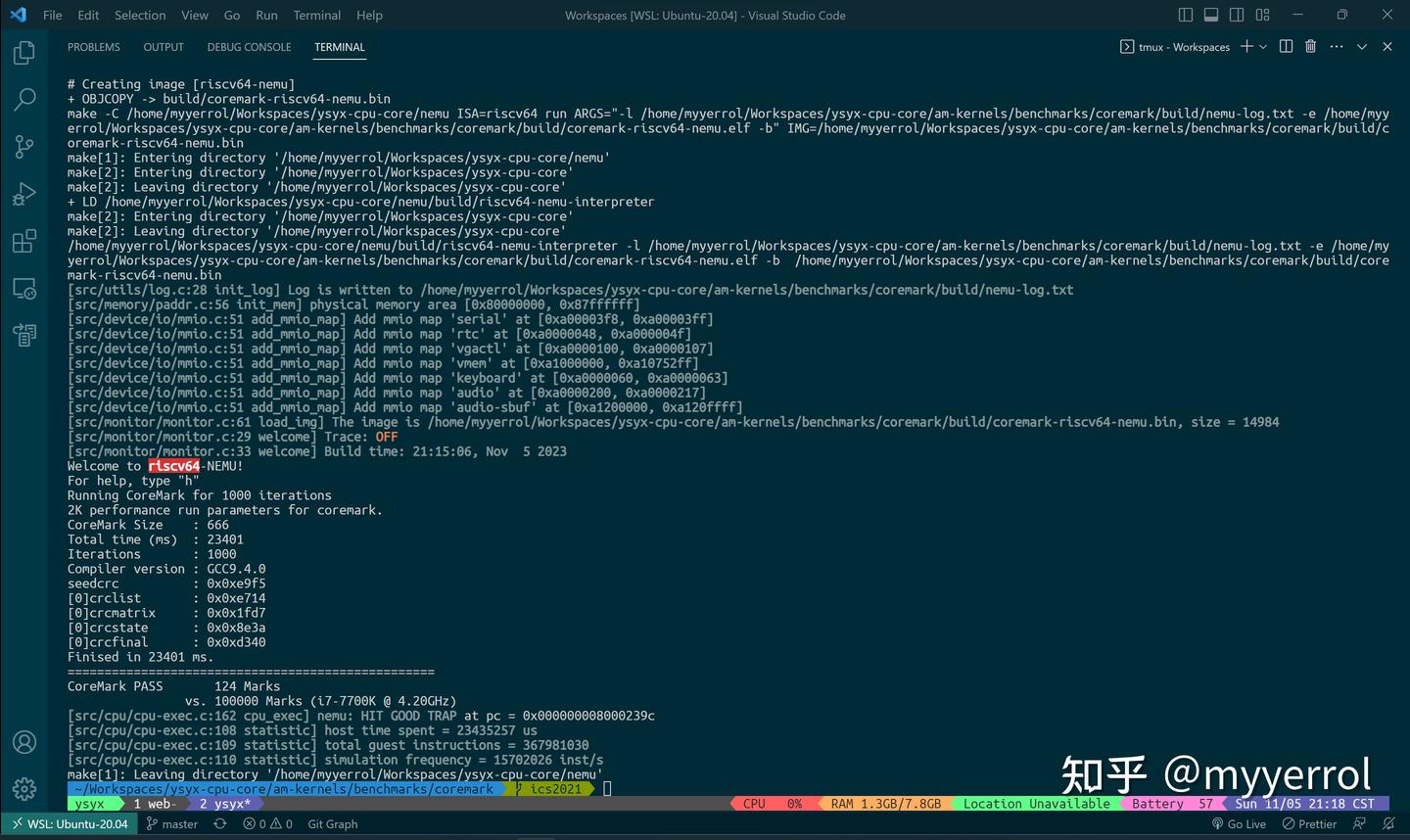The width and height of the screenshot is (1410, 840).
Task: Open notifications bell in status bar
Action: click(x=1387, y=824)
